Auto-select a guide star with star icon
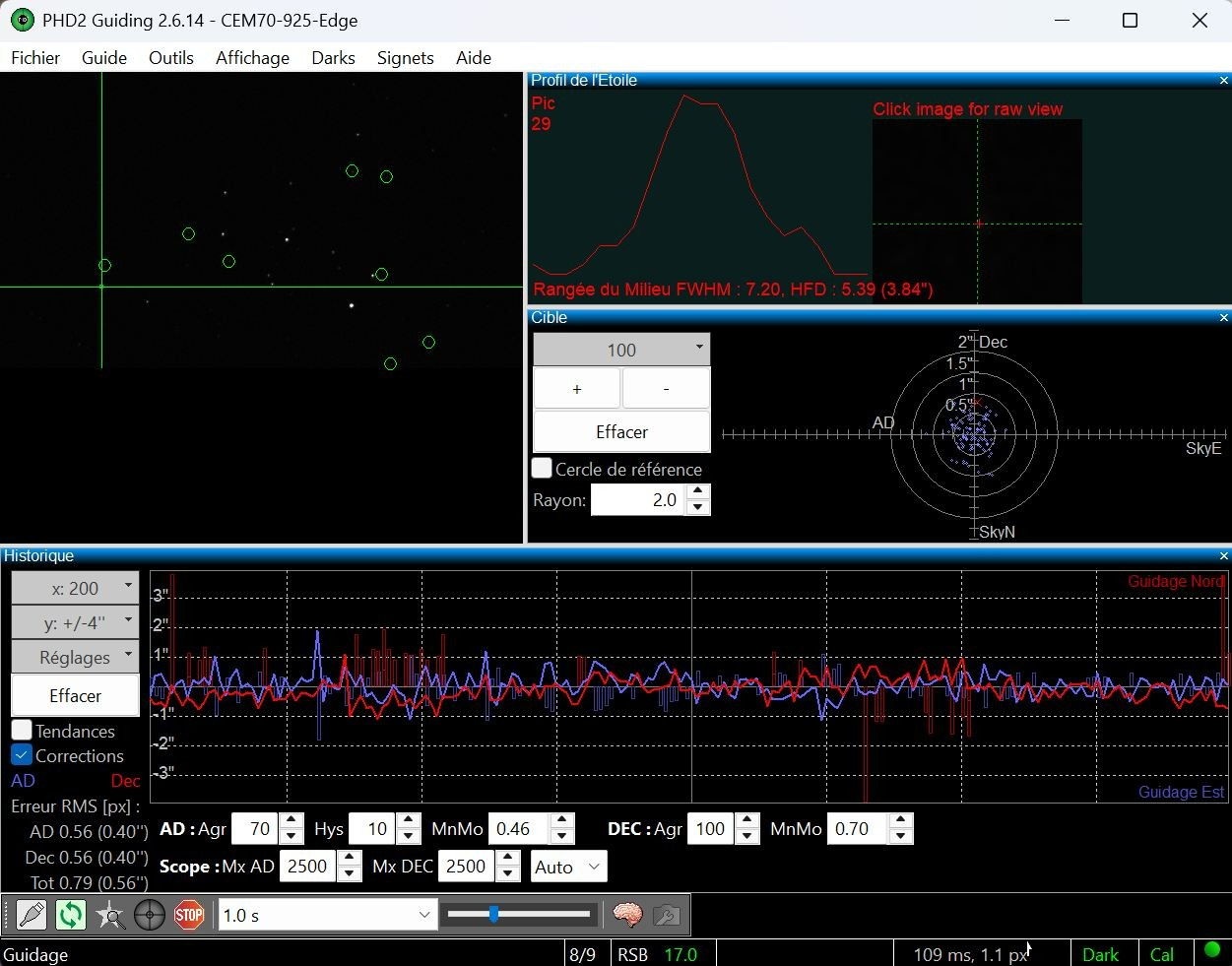The image size is (1232, 966). pos(110,915)
